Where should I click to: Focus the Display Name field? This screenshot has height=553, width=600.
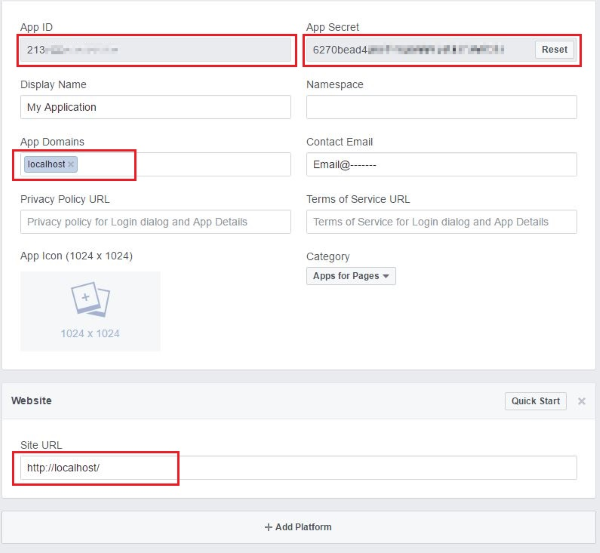tap(155, 107)
